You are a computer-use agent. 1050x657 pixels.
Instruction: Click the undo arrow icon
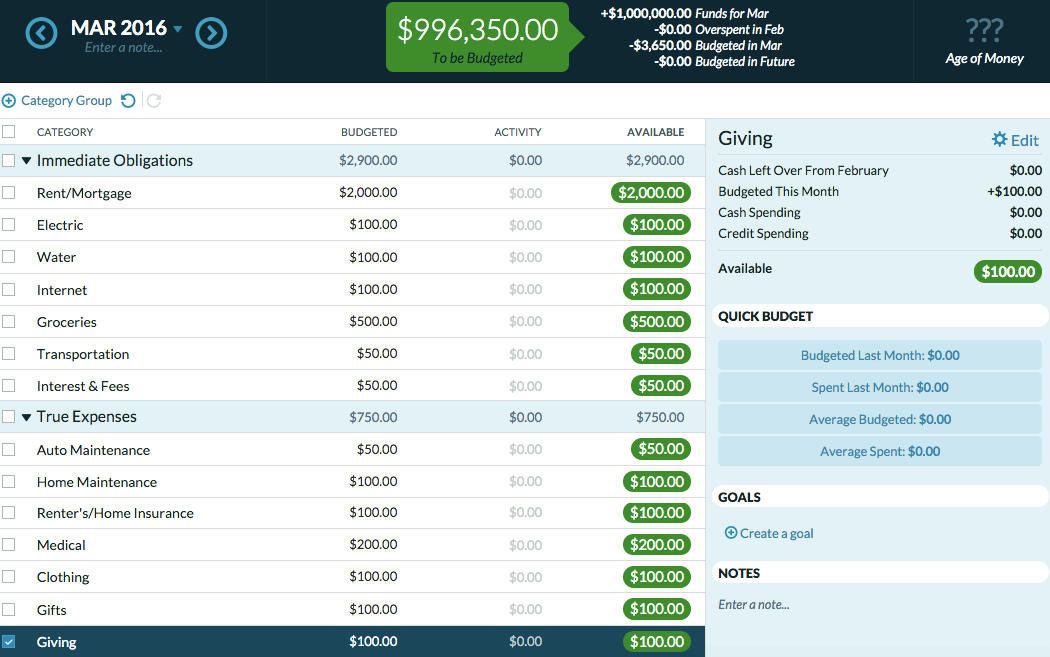pyautogui.click(x=128, y=100)
